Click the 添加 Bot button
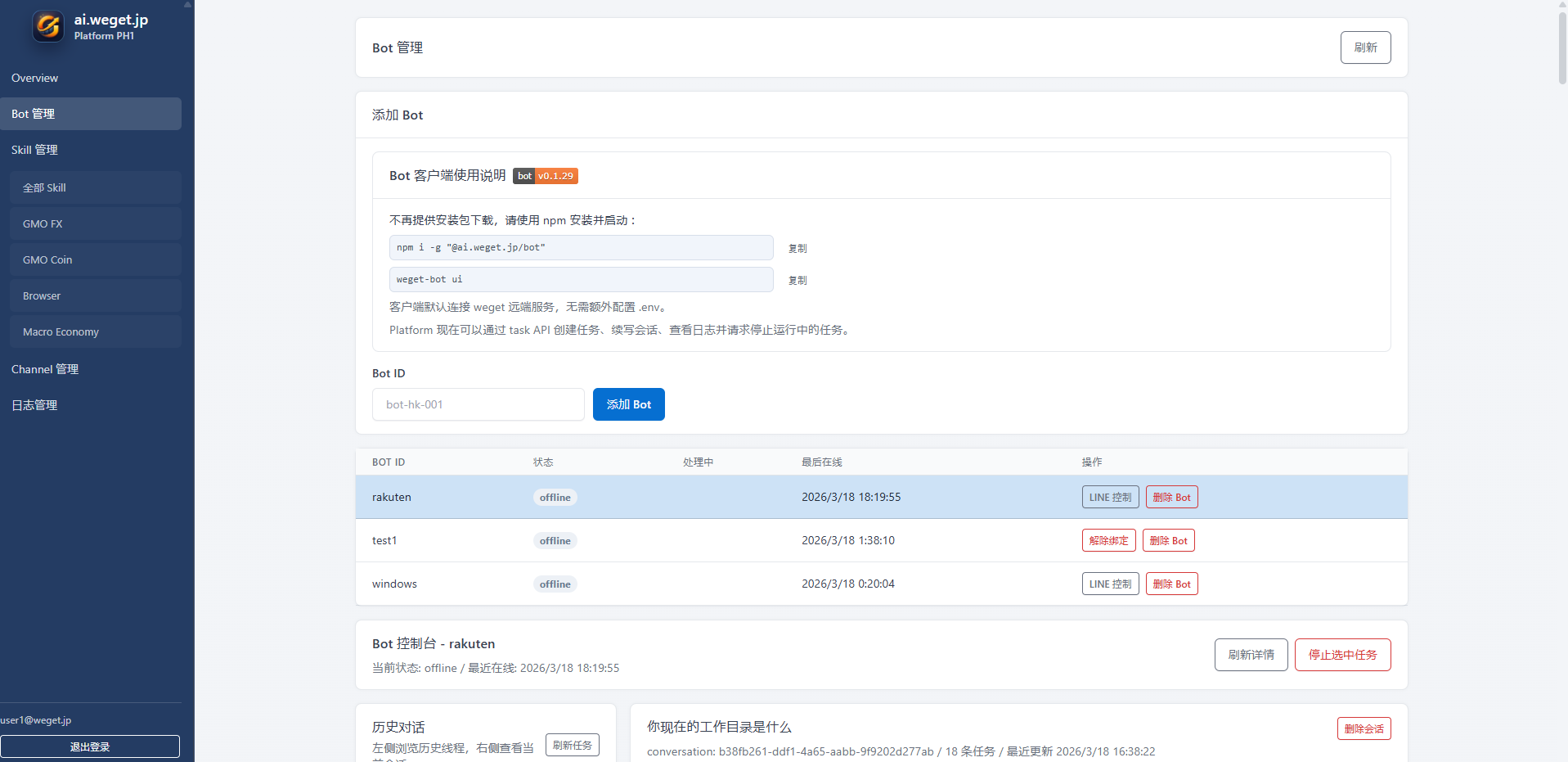 [629, 404]
